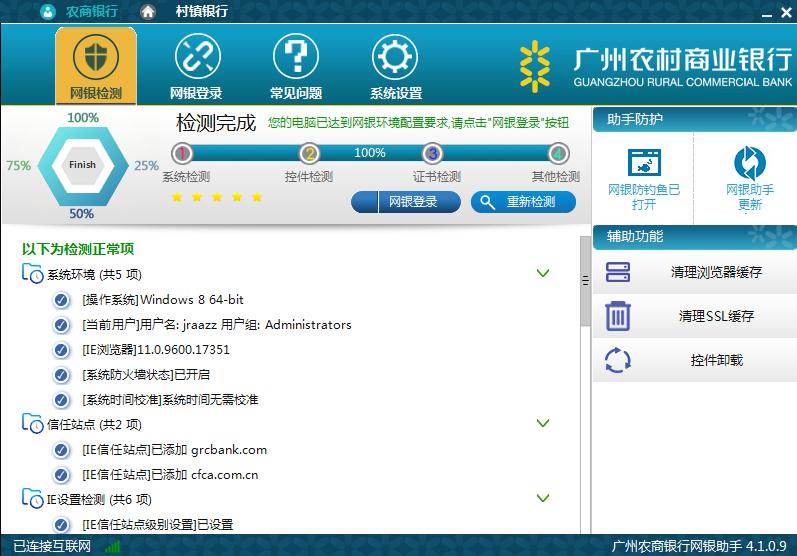Click the 助手防护 panel header
Image resolution: width=797 pixels, height=556 pixels.
pyautogui.click(x=694, y=120)
